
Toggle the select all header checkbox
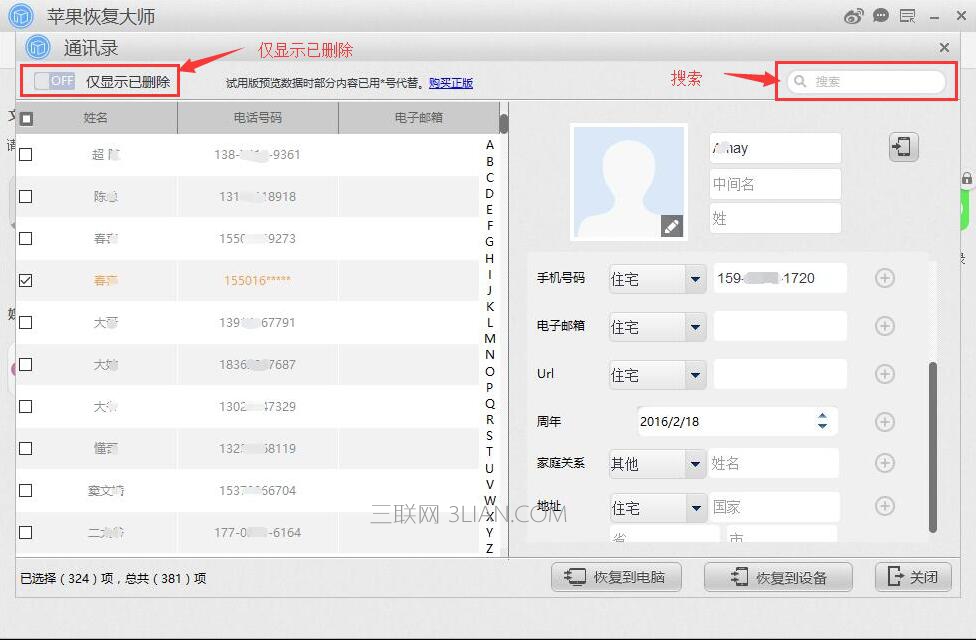pos(26,118)
